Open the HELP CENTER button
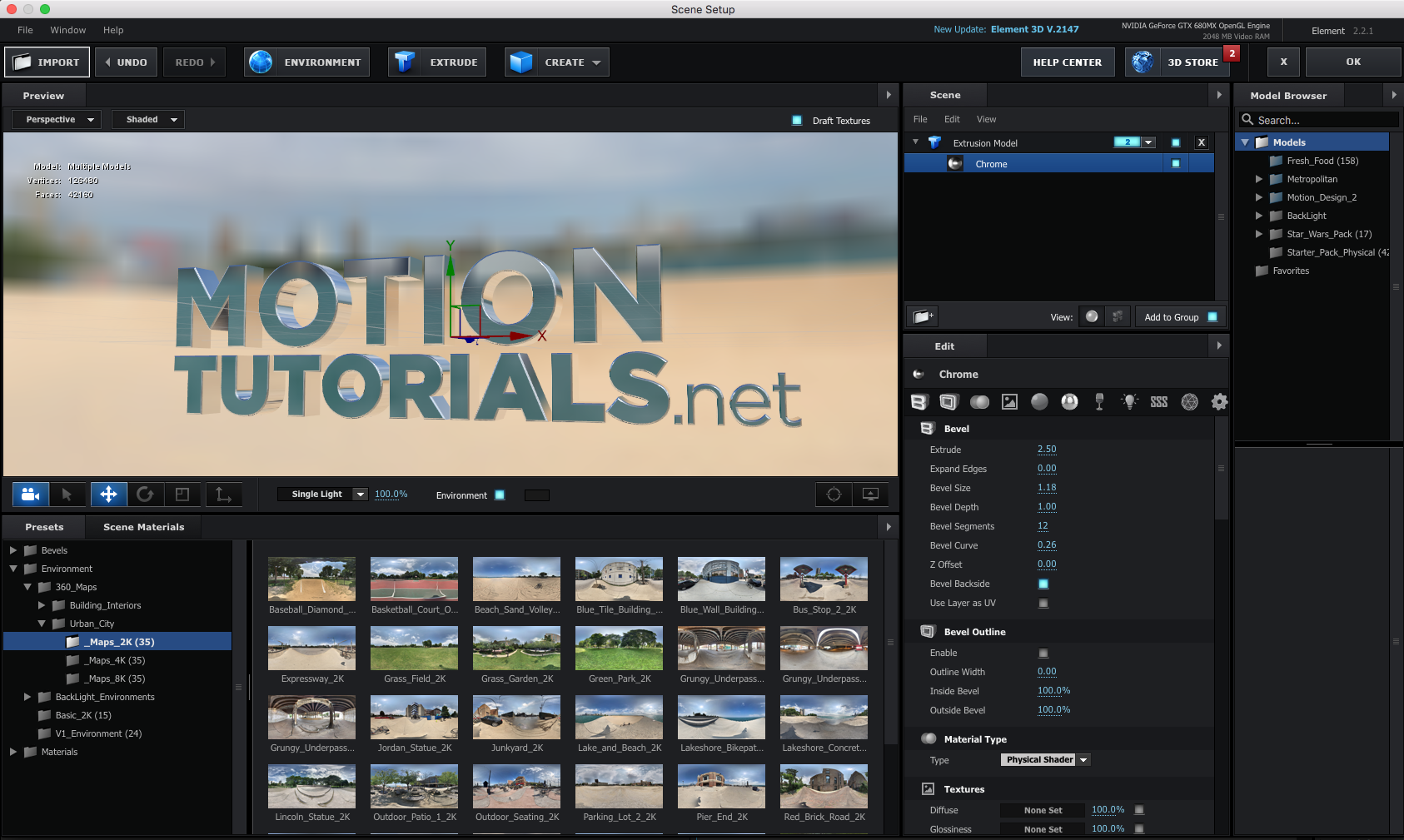Image resolution: width=1404 pixels, height=840 pixels. click(x=1068, y=62)
